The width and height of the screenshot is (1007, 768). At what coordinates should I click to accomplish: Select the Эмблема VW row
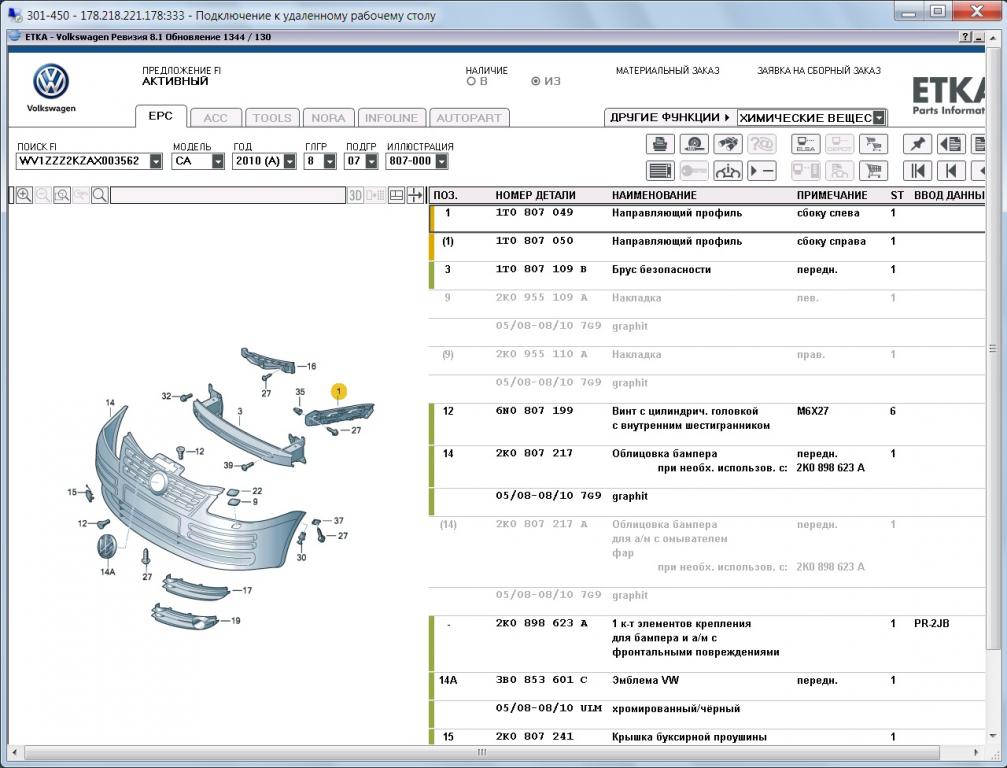click(x=706, y=686)
